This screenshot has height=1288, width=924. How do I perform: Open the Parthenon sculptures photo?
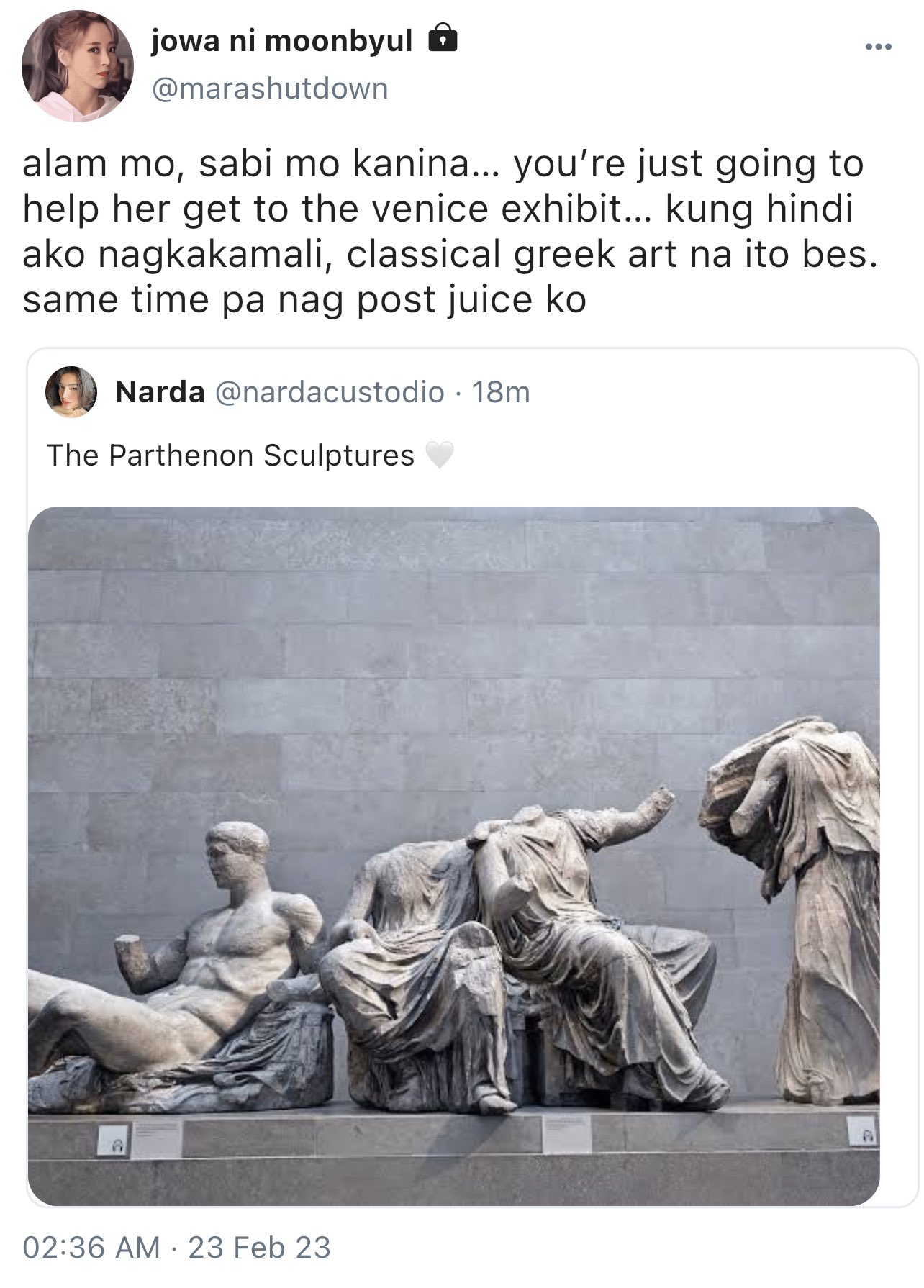point(454,856)
